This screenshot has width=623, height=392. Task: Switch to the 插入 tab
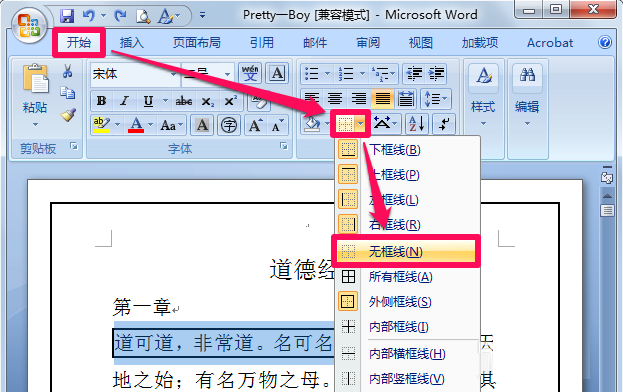pos(132,42)
